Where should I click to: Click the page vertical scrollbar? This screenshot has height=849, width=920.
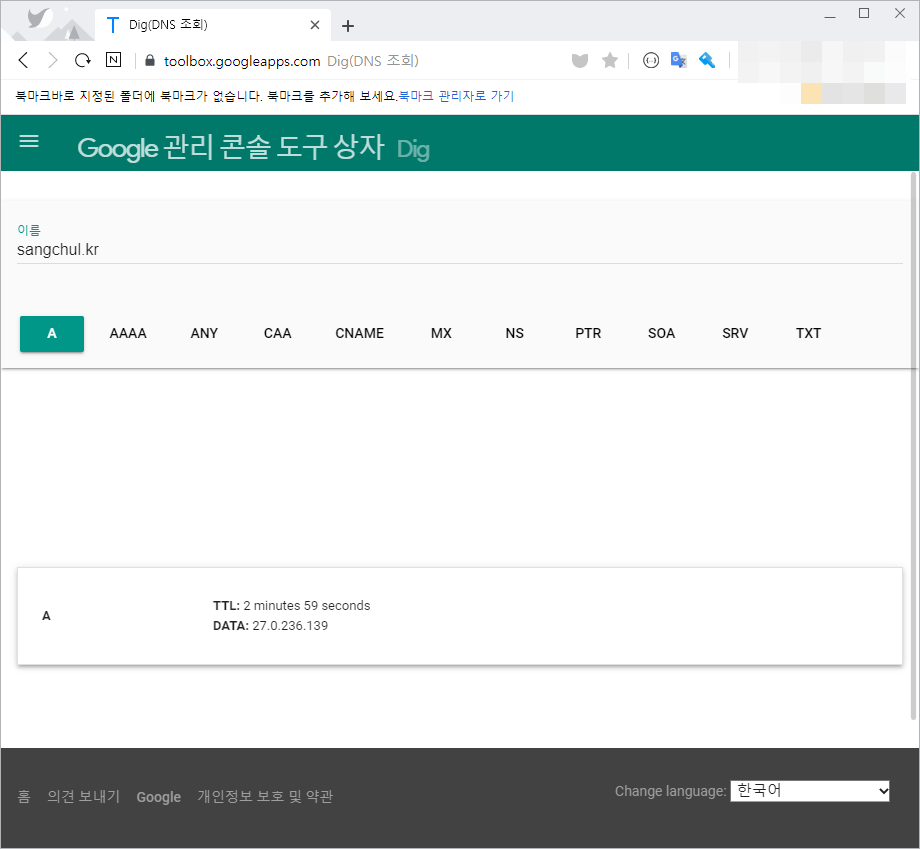913,446
